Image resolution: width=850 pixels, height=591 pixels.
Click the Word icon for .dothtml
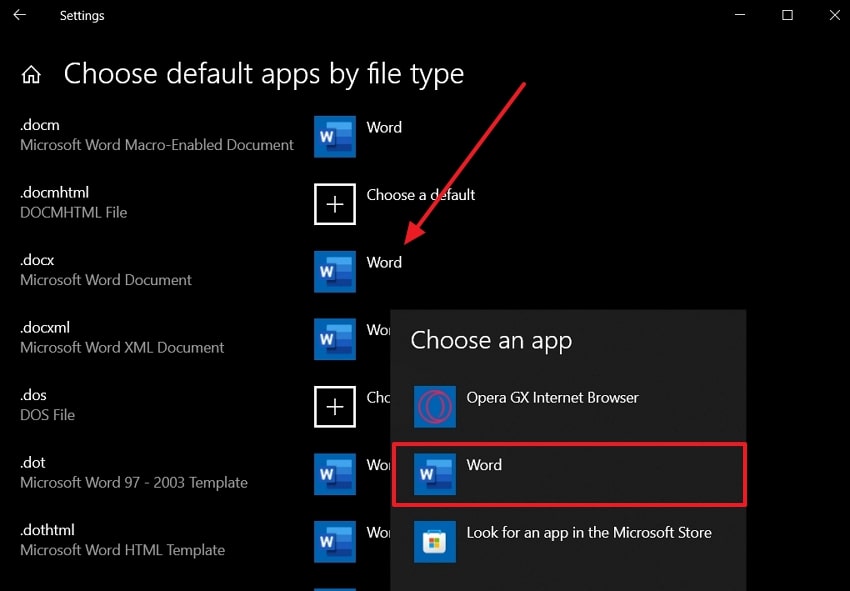point(335,542)
